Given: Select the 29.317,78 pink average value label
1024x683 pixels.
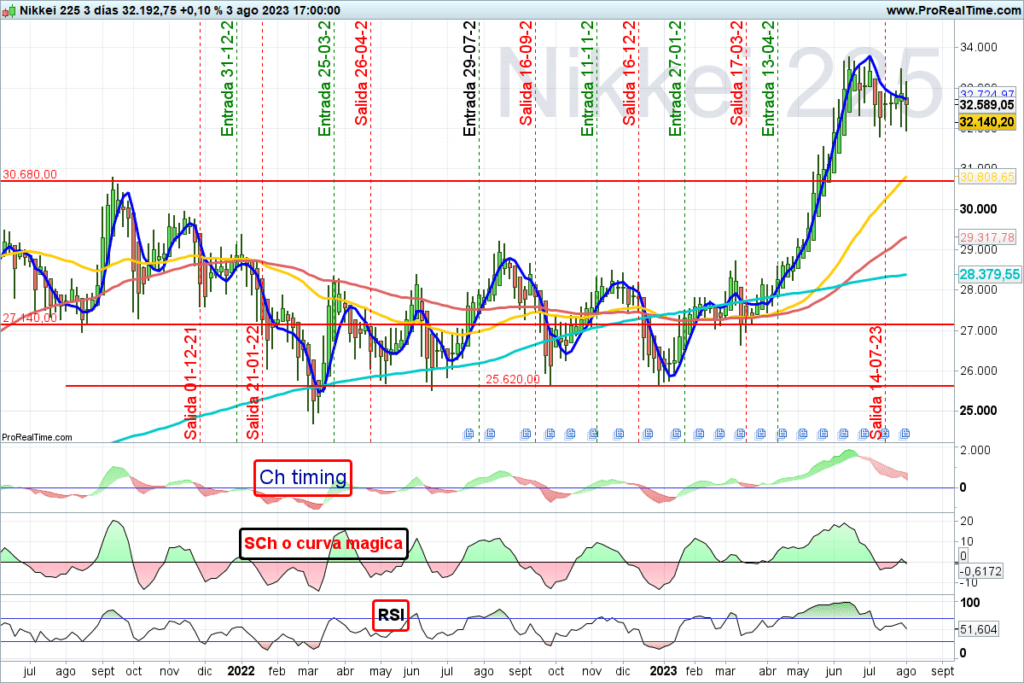Looking at the screenshot, I should pyautogui.click(x=987, y=238).
